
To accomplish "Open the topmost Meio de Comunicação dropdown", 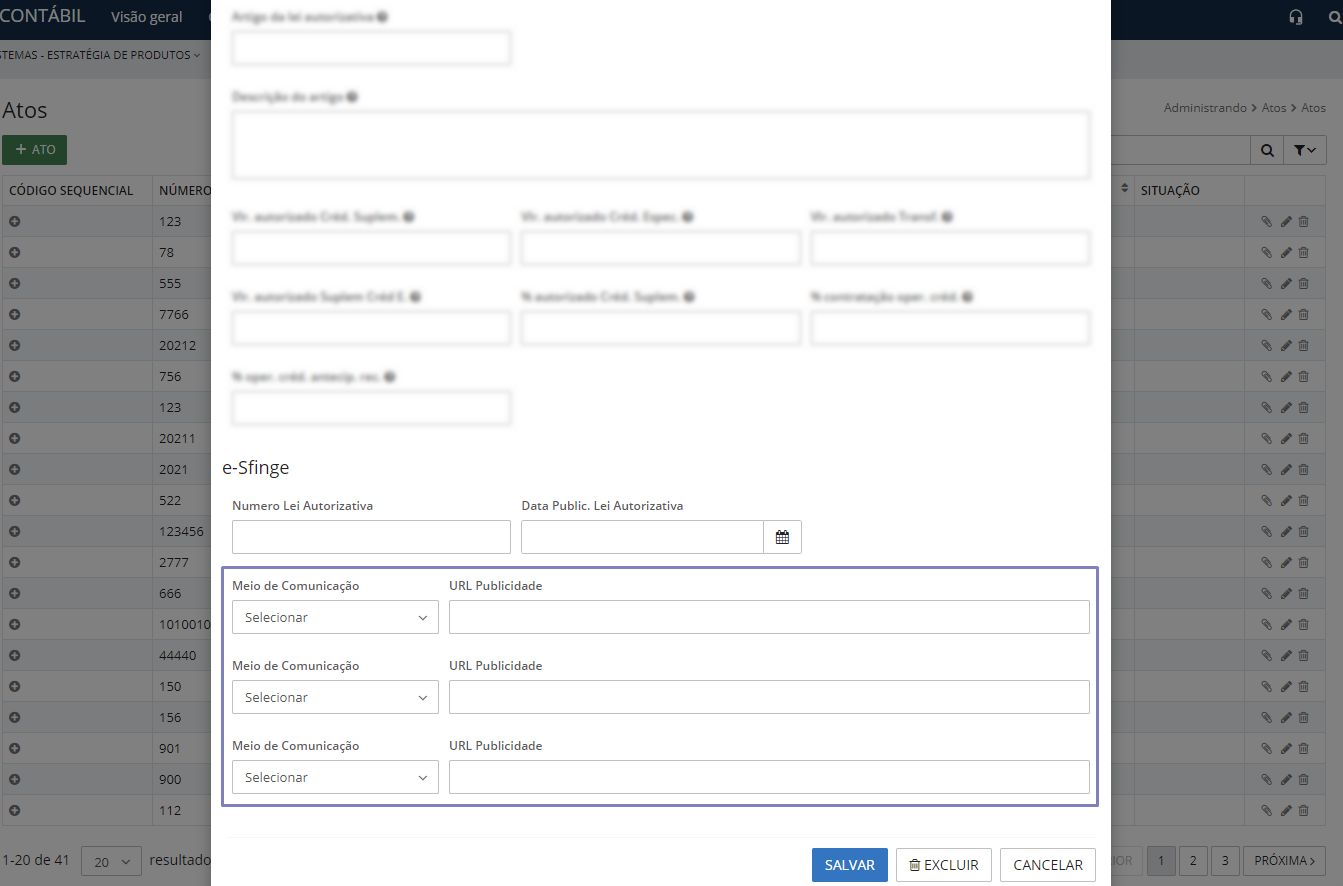I will point(335,617).
